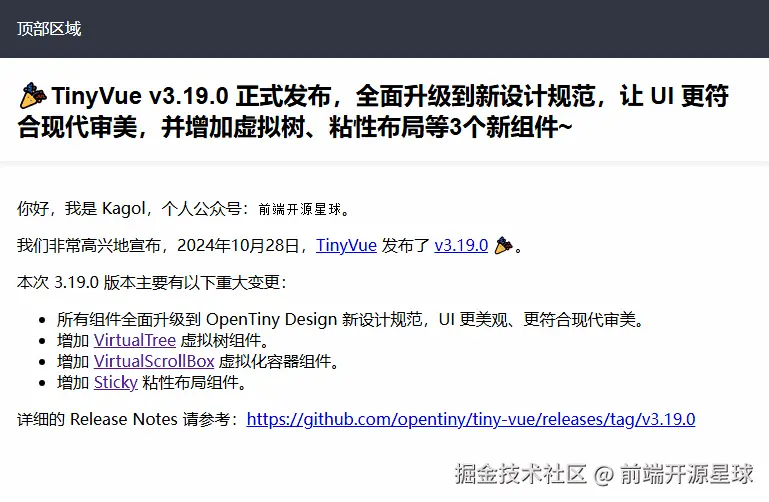The height and width of the screenshot is (502, 769).
Task: Click the greeting '你好,我是 Kagol'
Action: click(81, 209)
